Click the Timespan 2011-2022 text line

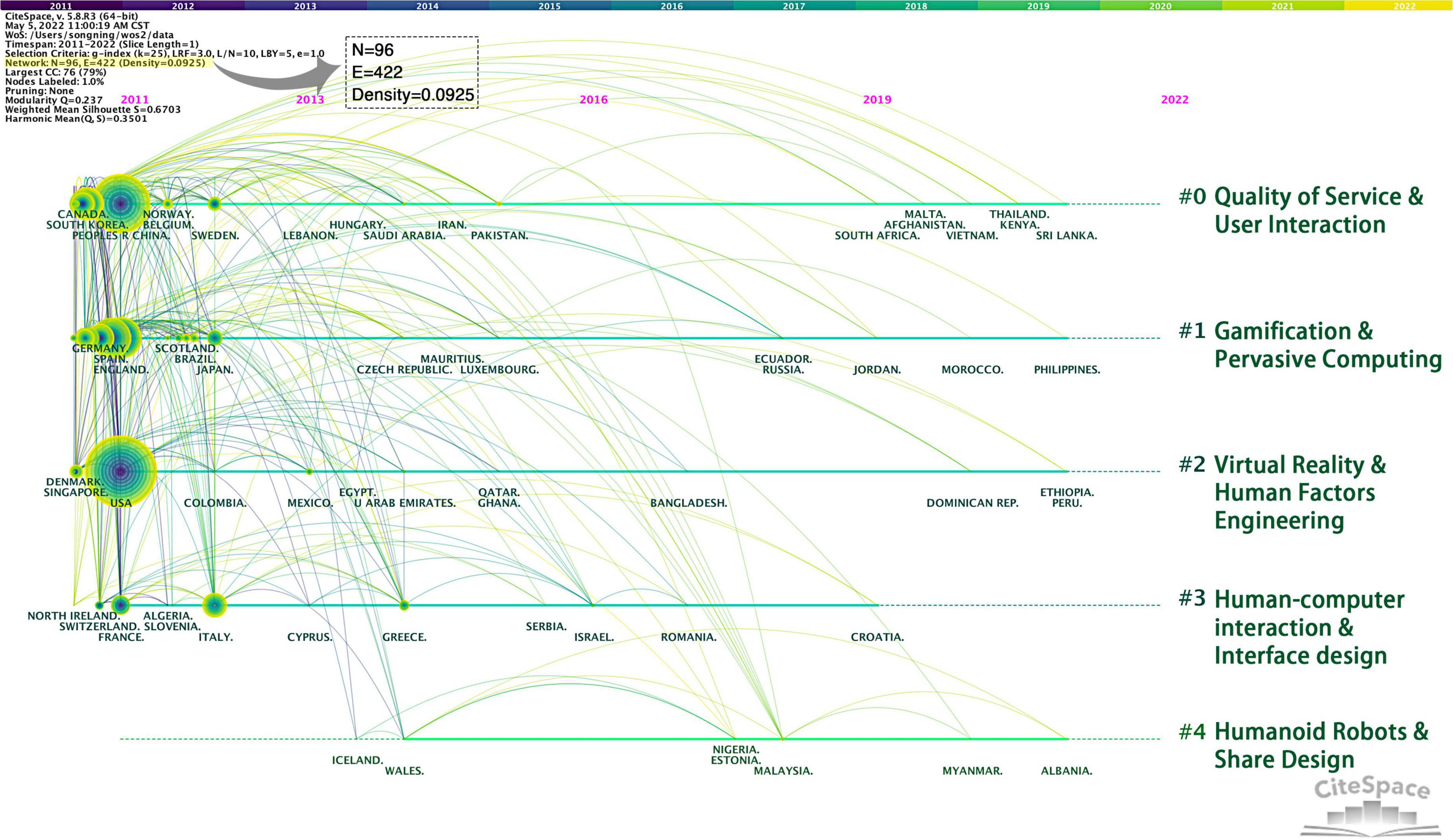[102, 44]
